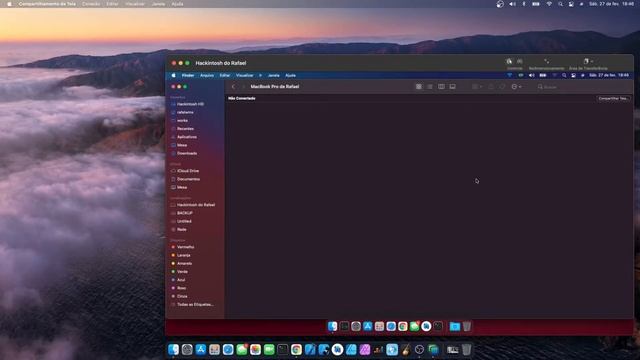The image size is (640, 360).
Task: Open Chrome in remote Dock
Action: 402,326
